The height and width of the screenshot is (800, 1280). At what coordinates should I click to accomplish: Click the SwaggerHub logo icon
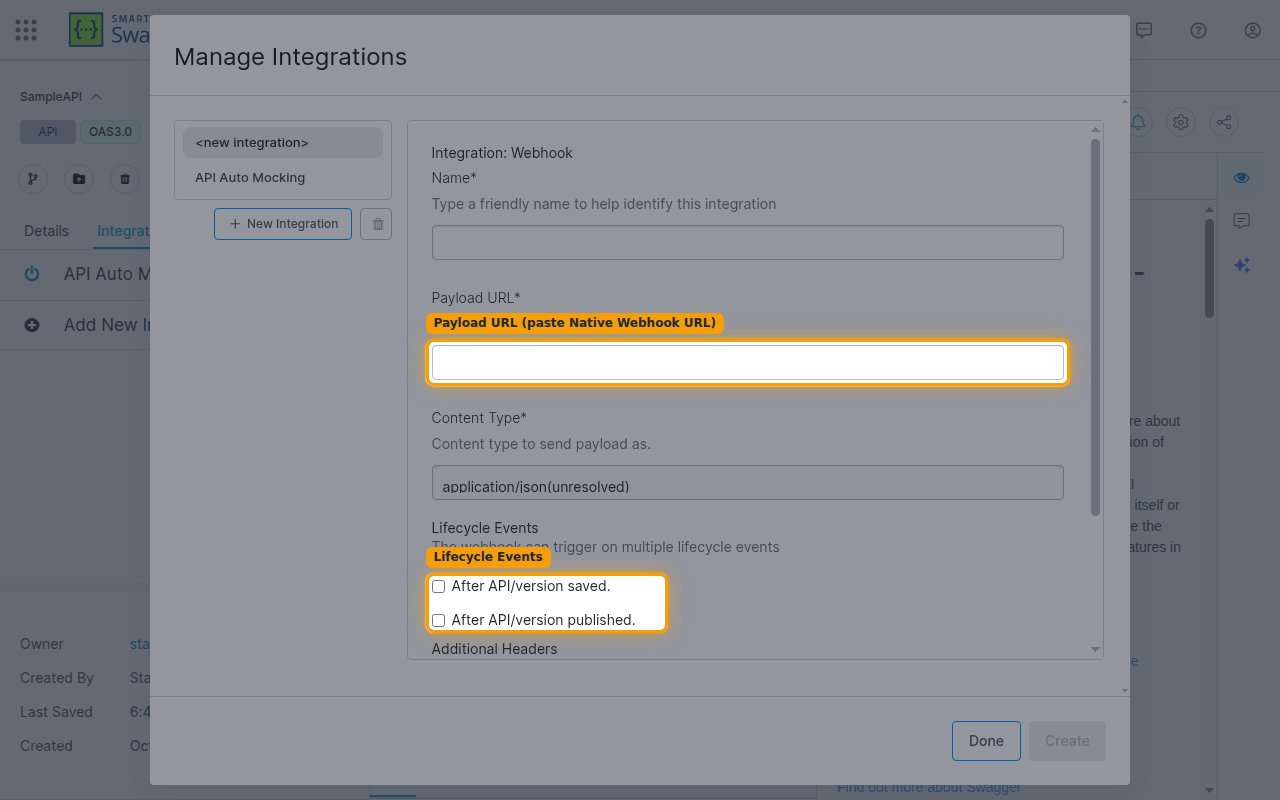pos(86,30)
